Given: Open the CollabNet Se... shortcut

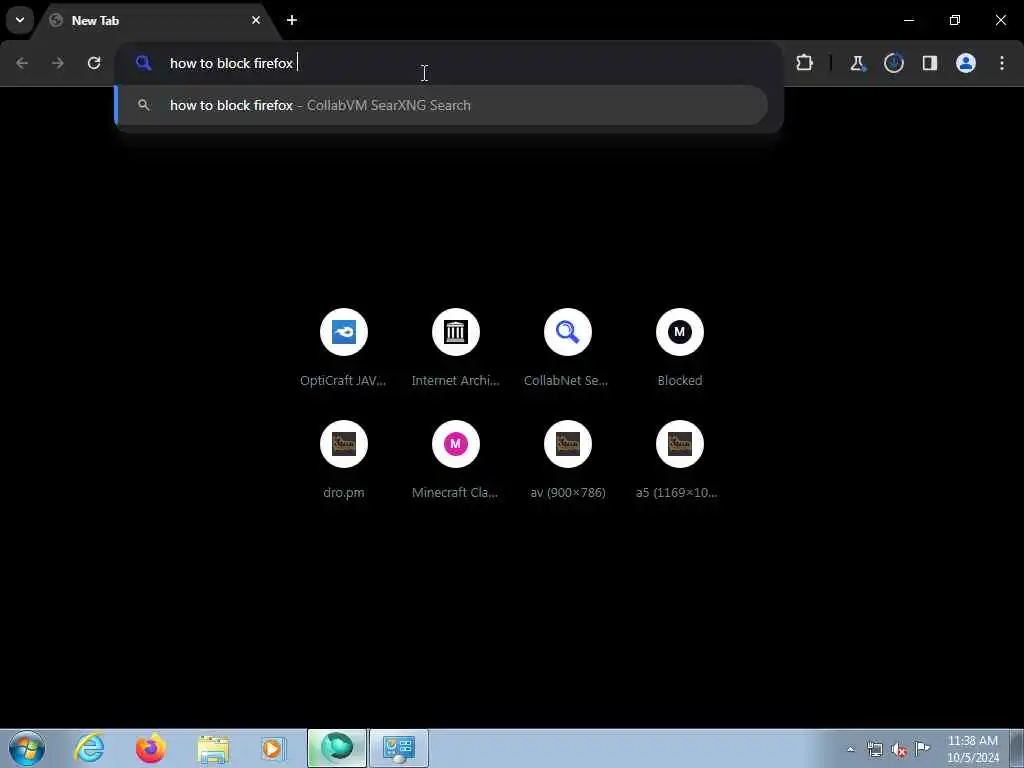Looking at the screenshot, I should [x=568, y=348].
